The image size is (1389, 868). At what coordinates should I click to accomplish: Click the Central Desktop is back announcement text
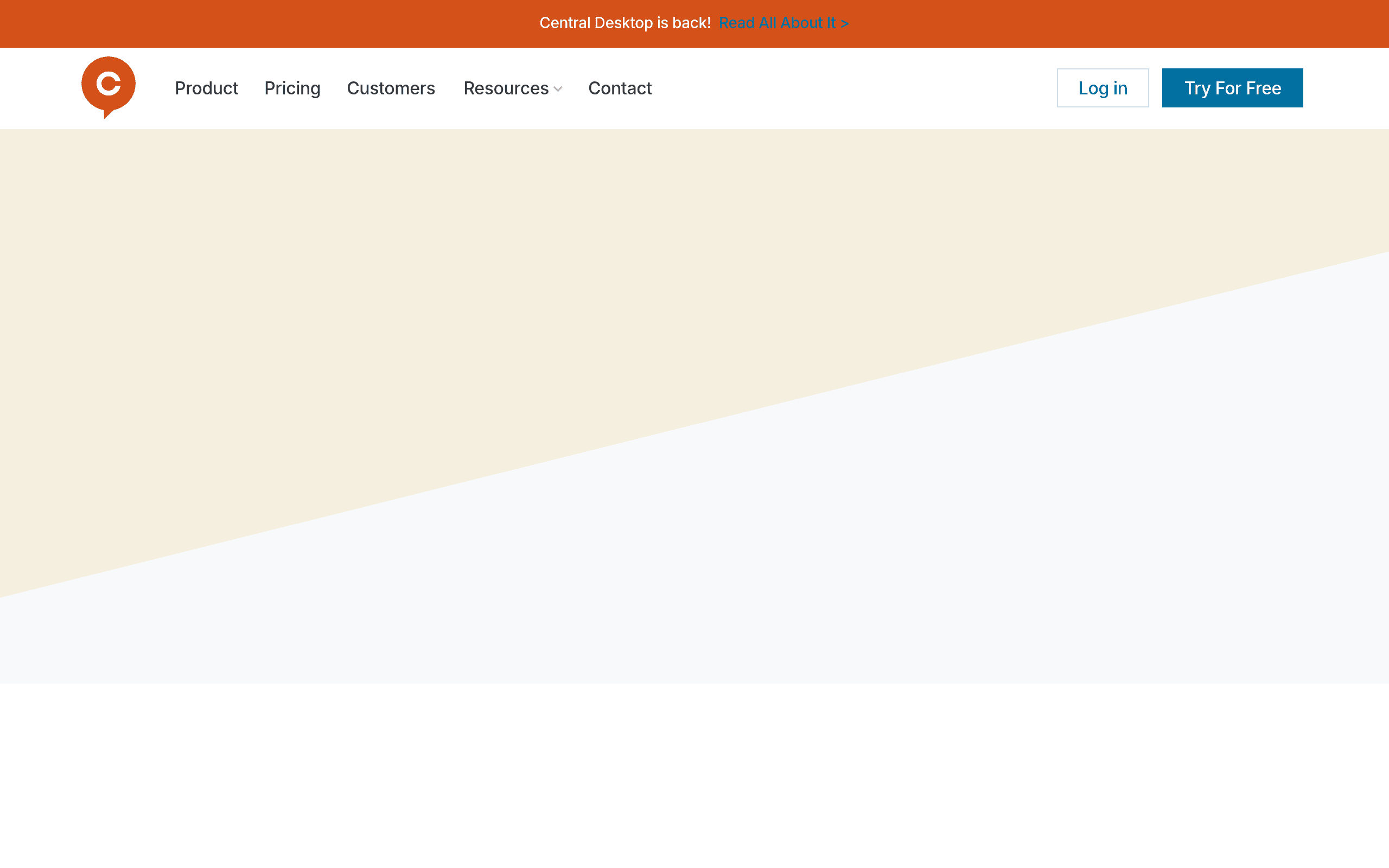pyautogui.click(x=625, y=23)
